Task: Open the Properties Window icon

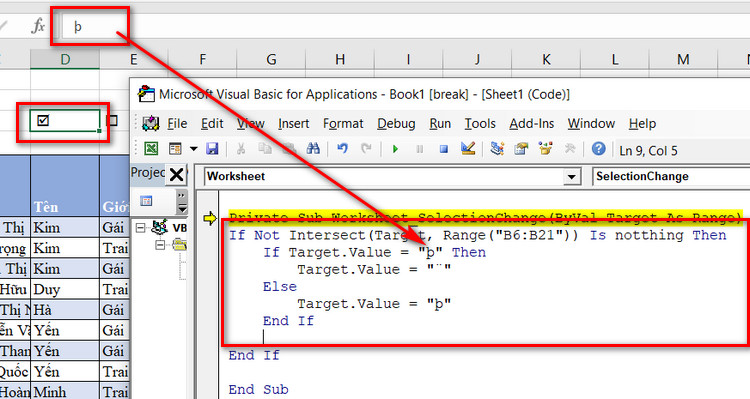Action: 521,149
